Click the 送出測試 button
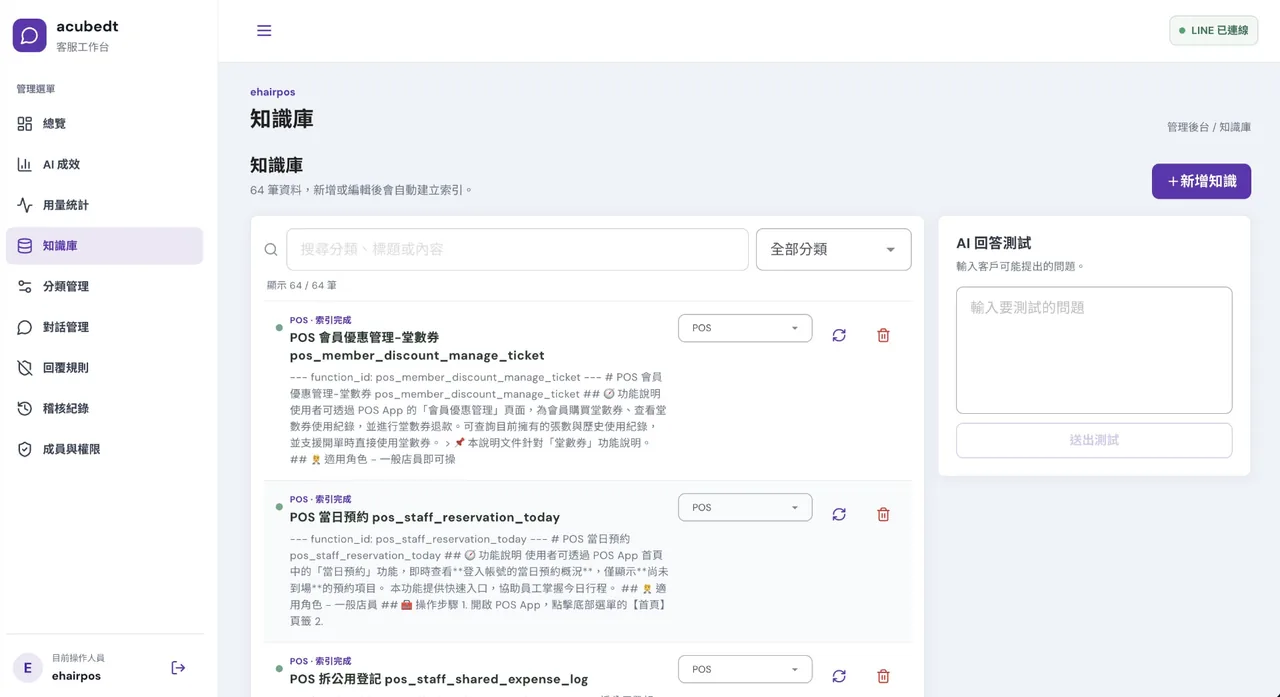Viewport: 1280px width, 697px height. pyautogui.click(x=1094, y=440)
